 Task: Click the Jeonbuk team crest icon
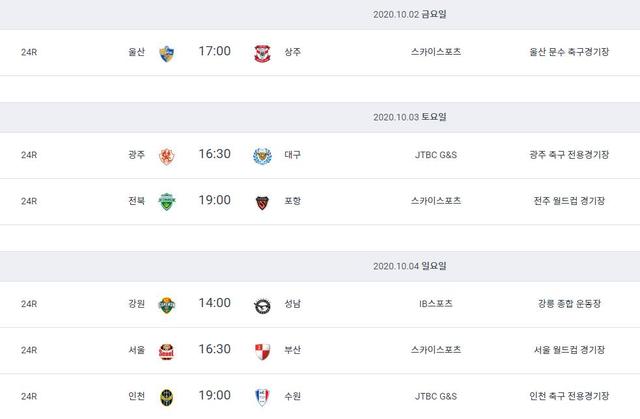(x=167, y=200)
